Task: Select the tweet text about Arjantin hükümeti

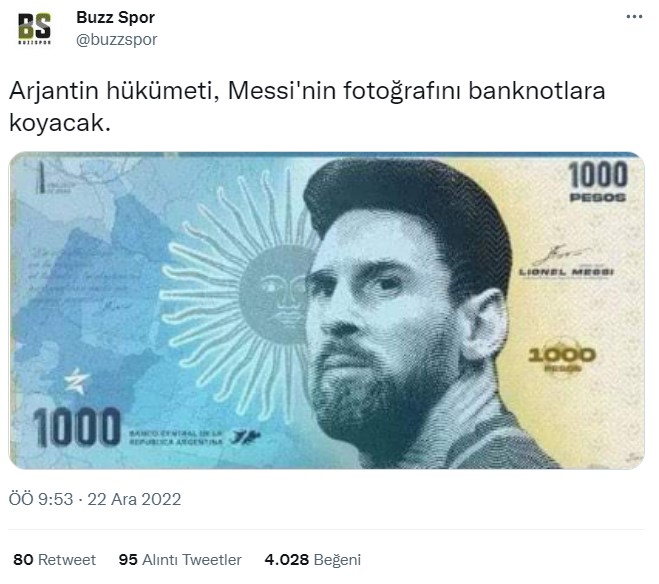Action: click(307, 107)
